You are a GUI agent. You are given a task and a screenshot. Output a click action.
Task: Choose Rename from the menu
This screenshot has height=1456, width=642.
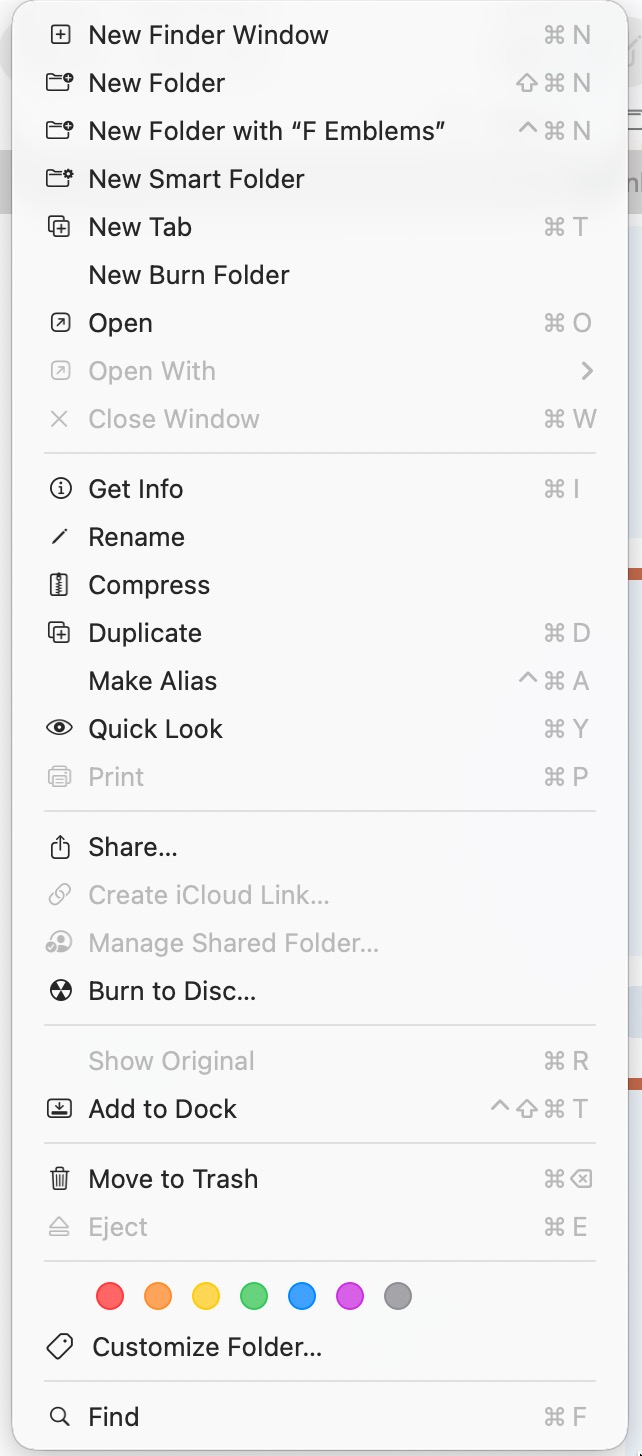[137, 537]
